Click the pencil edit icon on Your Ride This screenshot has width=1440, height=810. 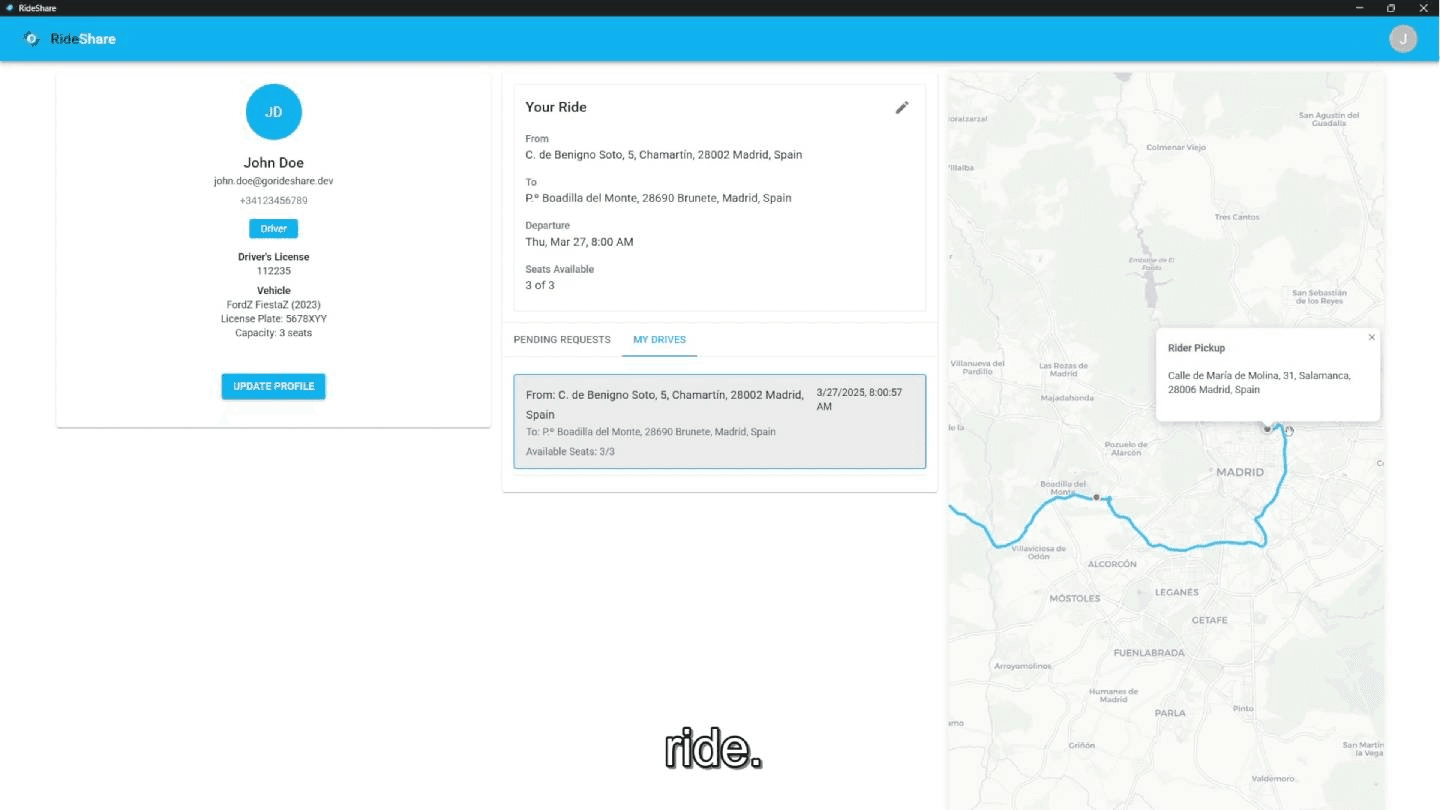[902, 107]
